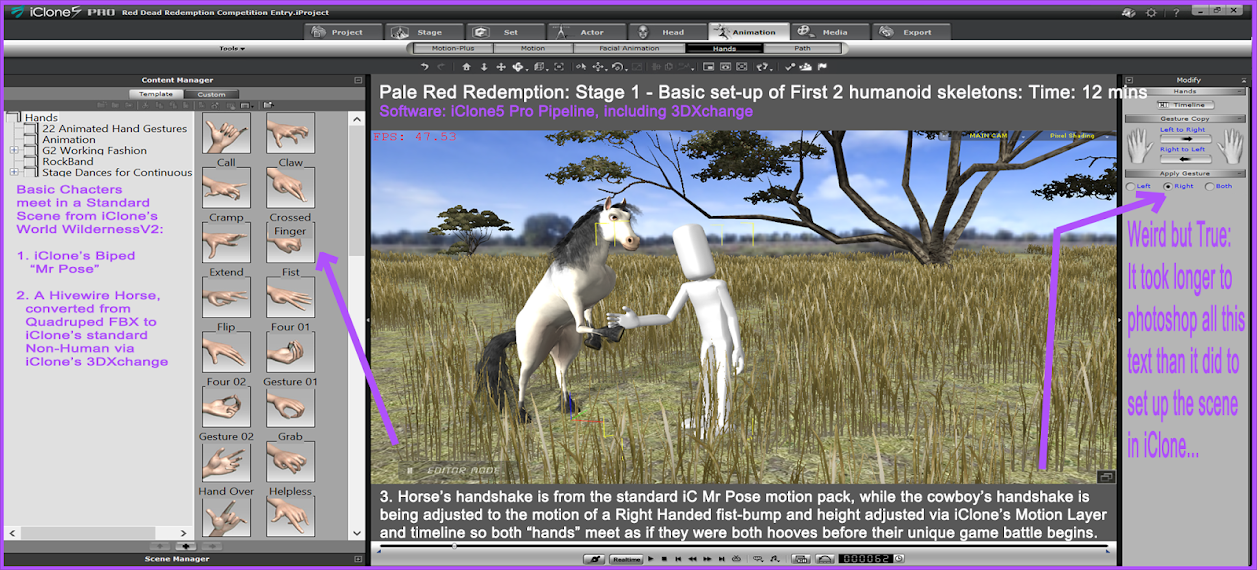The image size is (1257, 570).
Task: Expand the Stage Dances for Continuous folder
Action: click(13, 173)
